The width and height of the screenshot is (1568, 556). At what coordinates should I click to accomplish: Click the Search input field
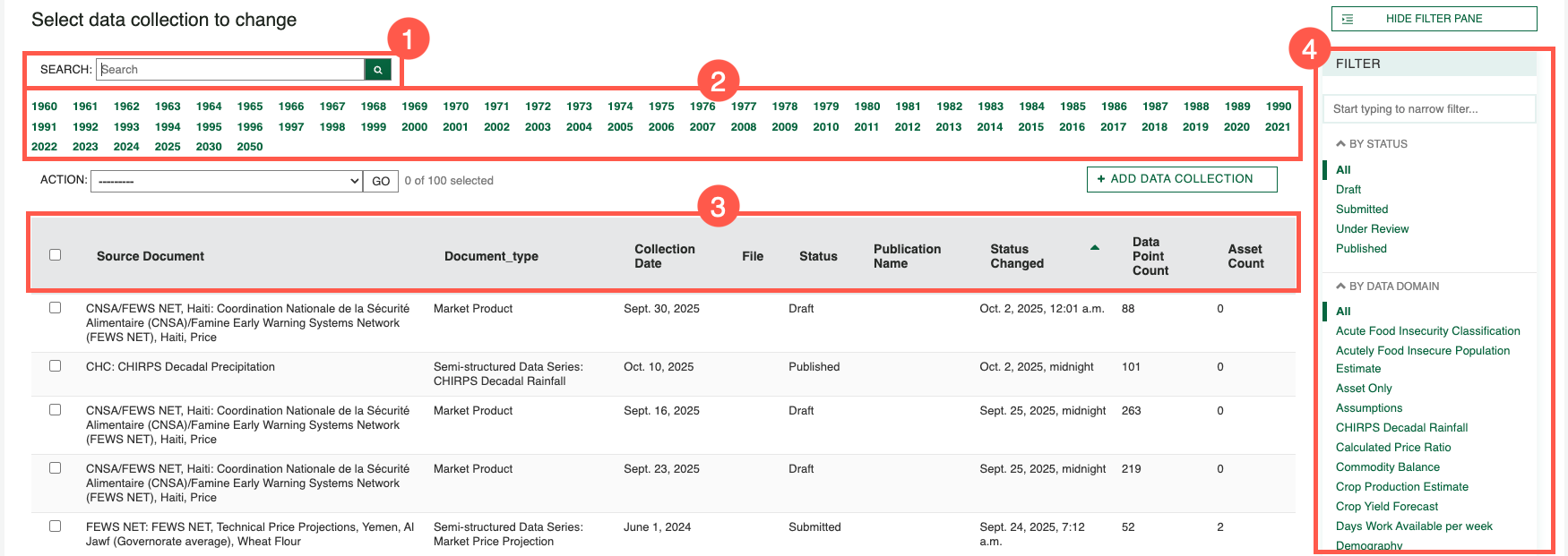coord(230,70)
